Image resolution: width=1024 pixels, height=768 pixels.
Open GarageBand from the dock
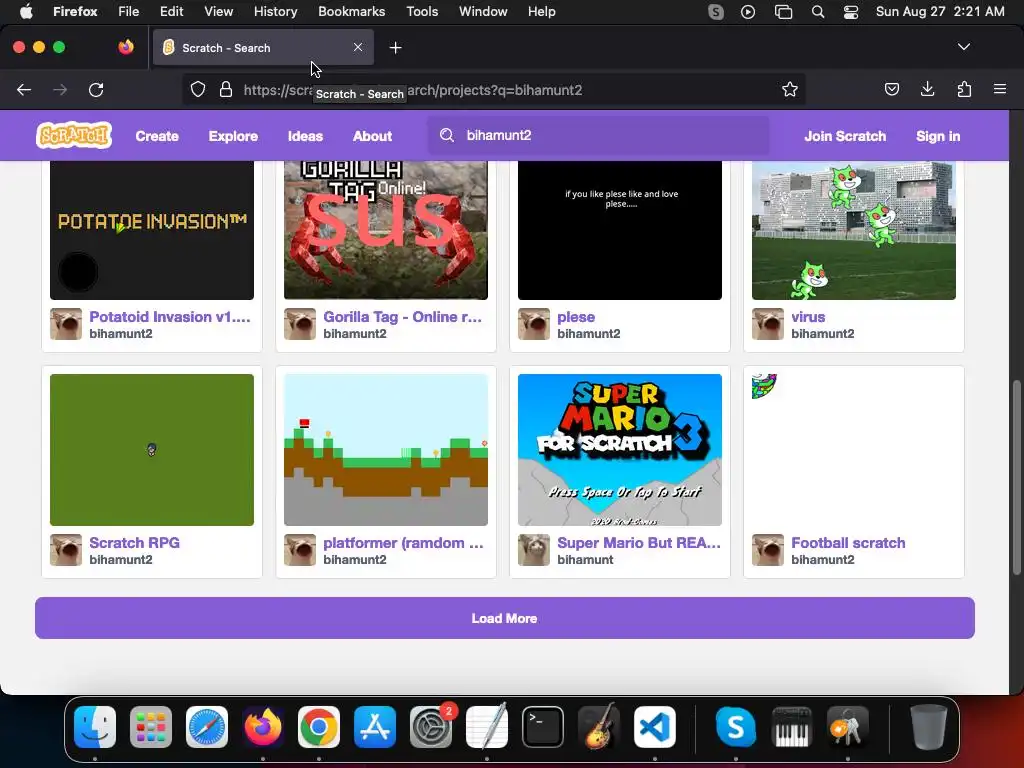(599, 727)
